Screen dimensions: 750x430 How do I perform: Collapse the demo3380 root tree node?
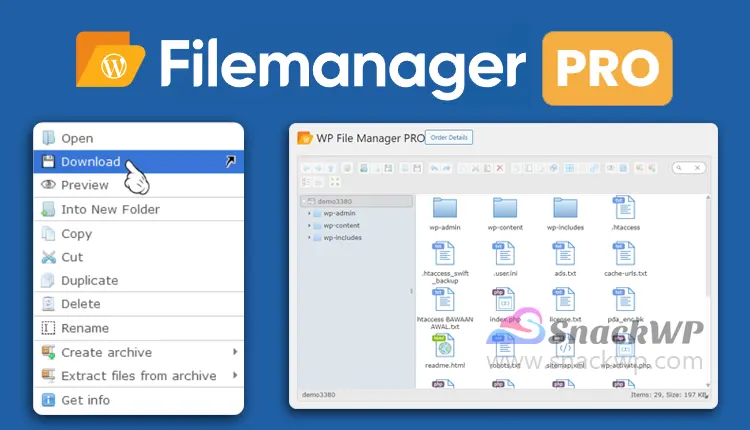[304, 201]
